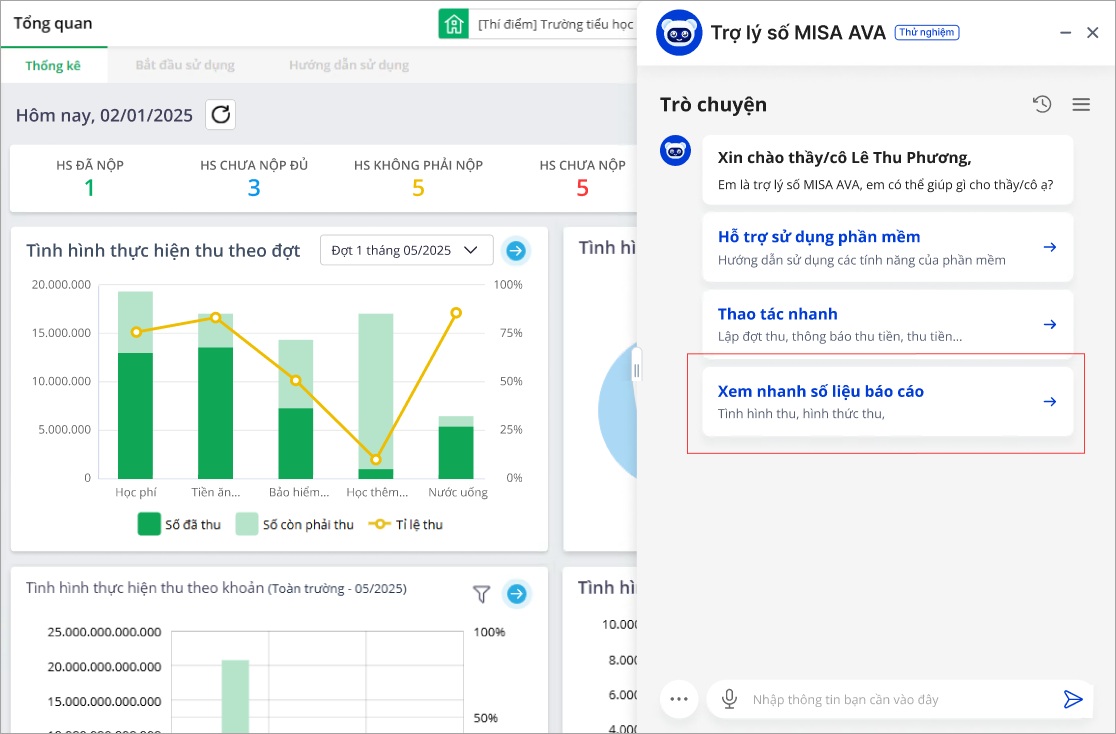Click the Nước uống bar in chart
Screen dimensions: 1116x734
[456, 447]
